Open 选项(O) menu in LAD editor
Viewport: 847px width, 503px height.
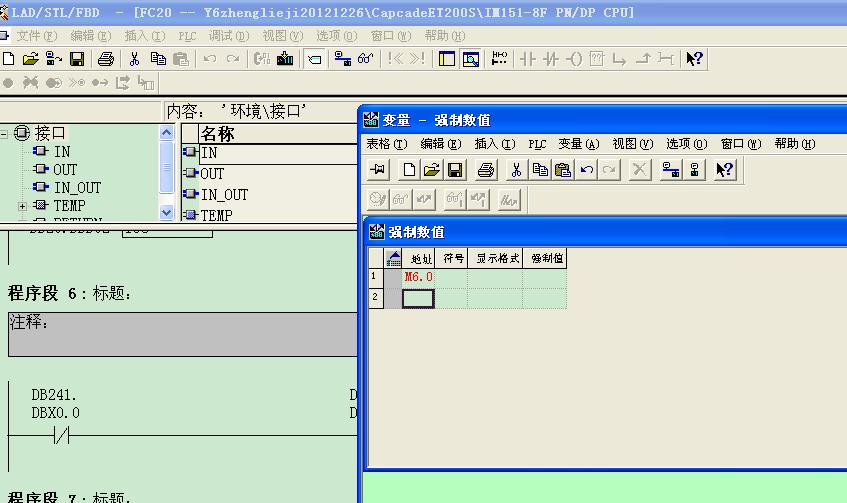click(x=337, y=36)
